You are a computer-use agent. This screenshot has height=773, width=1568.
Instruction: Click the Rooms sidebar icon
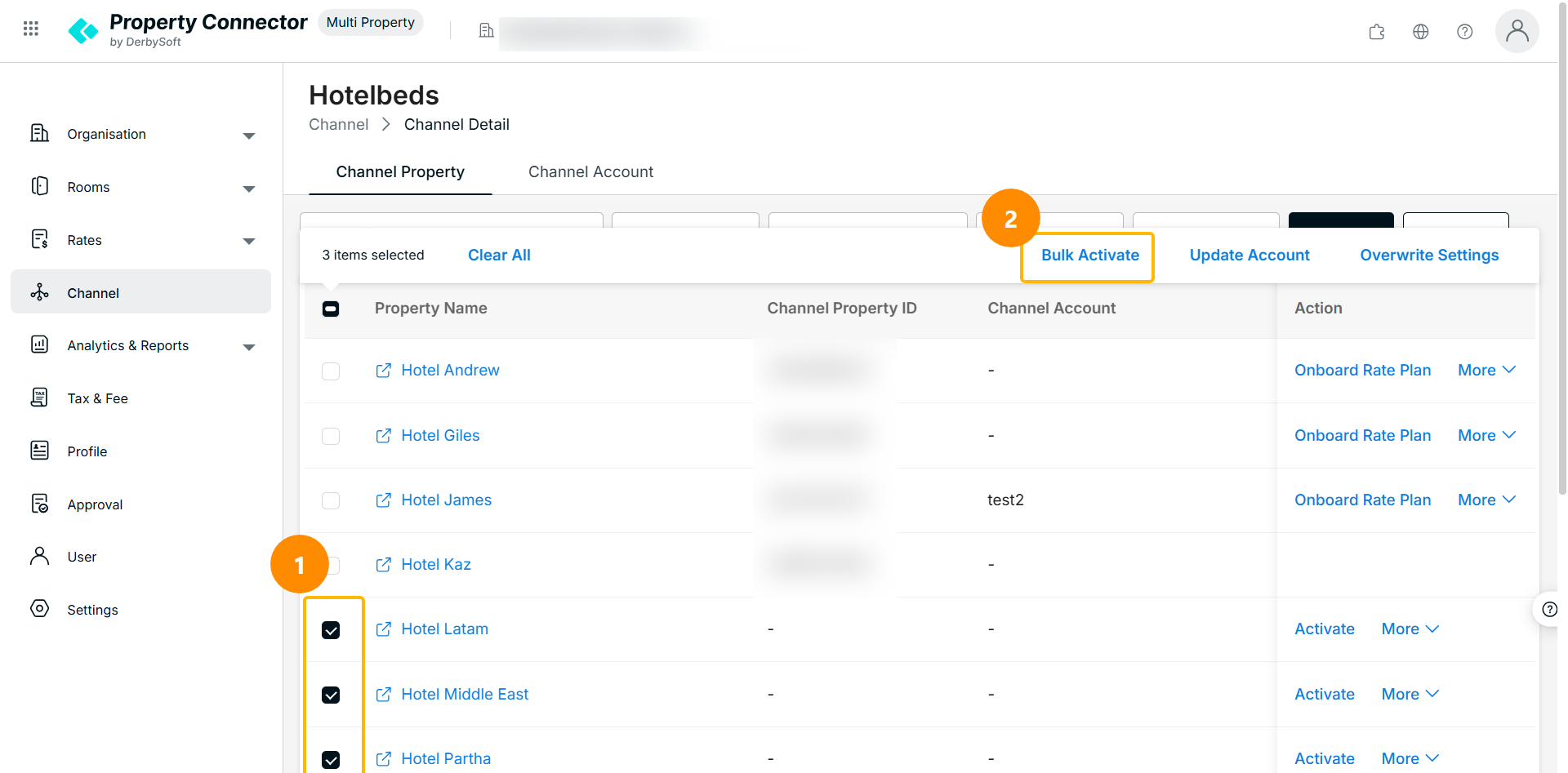tap(39, 186)
